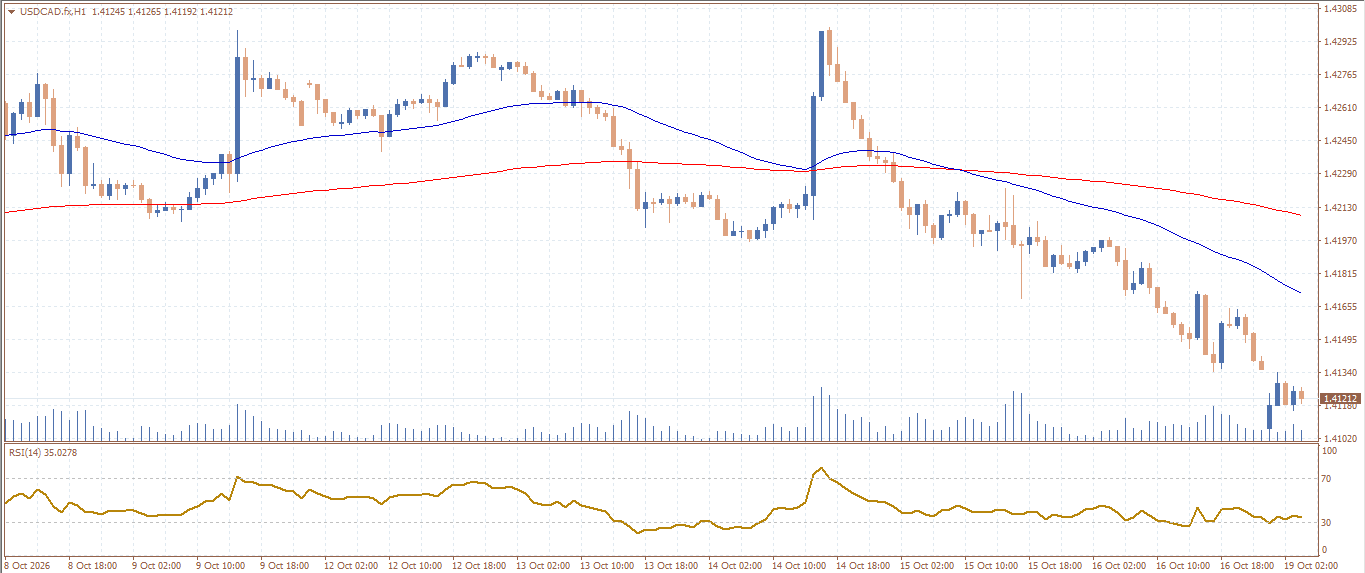Click the 12 Oct 02:00 time label
The width and height of the screenshot is (1365, 573).
pos(350,566)
